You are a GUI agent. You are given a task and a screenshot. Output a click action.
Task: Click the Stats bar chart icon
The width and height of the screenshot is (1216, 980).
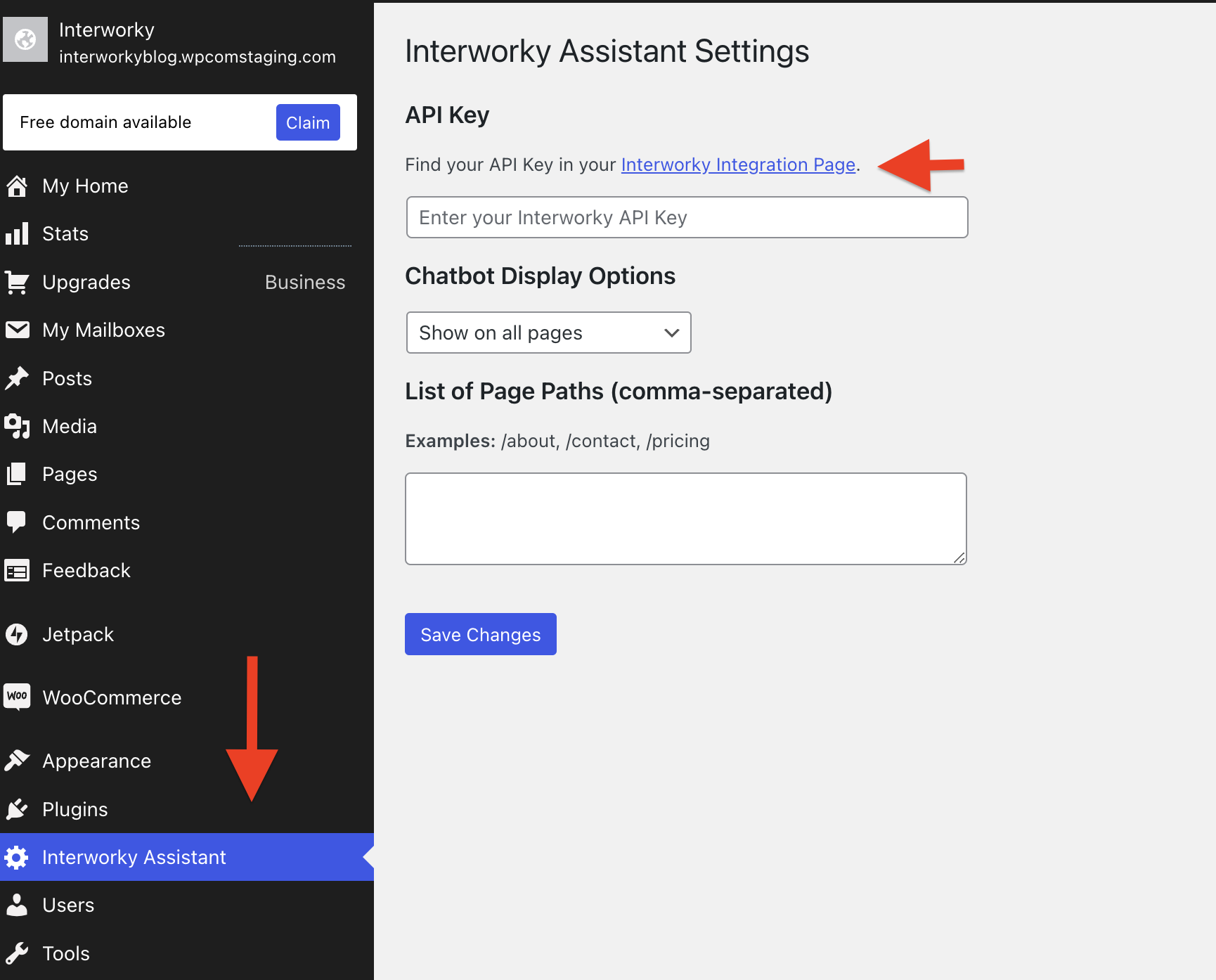[17, 234]
